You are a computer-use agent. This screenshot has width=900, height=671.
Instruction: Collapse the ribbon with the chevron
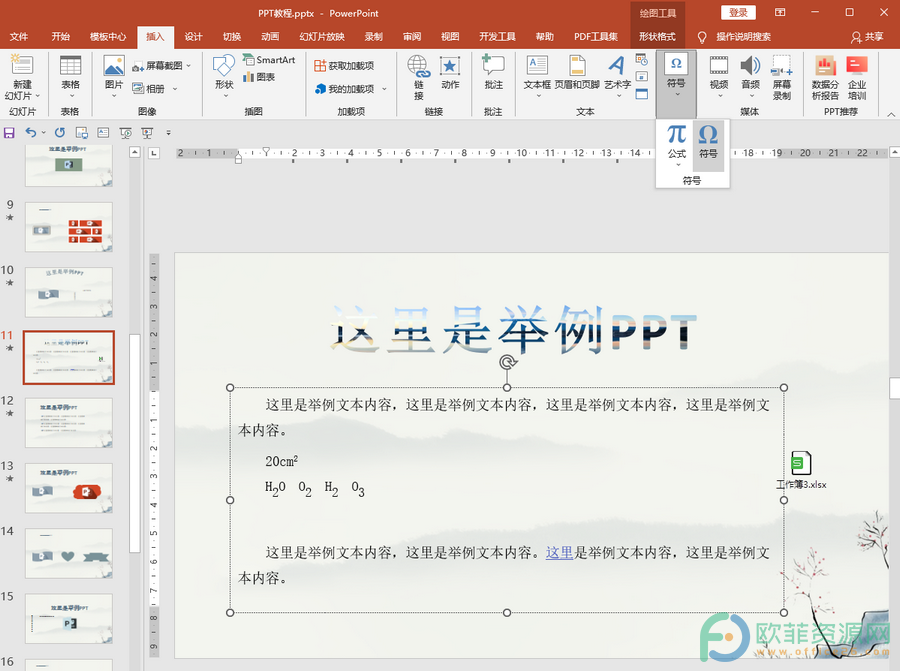891,114
